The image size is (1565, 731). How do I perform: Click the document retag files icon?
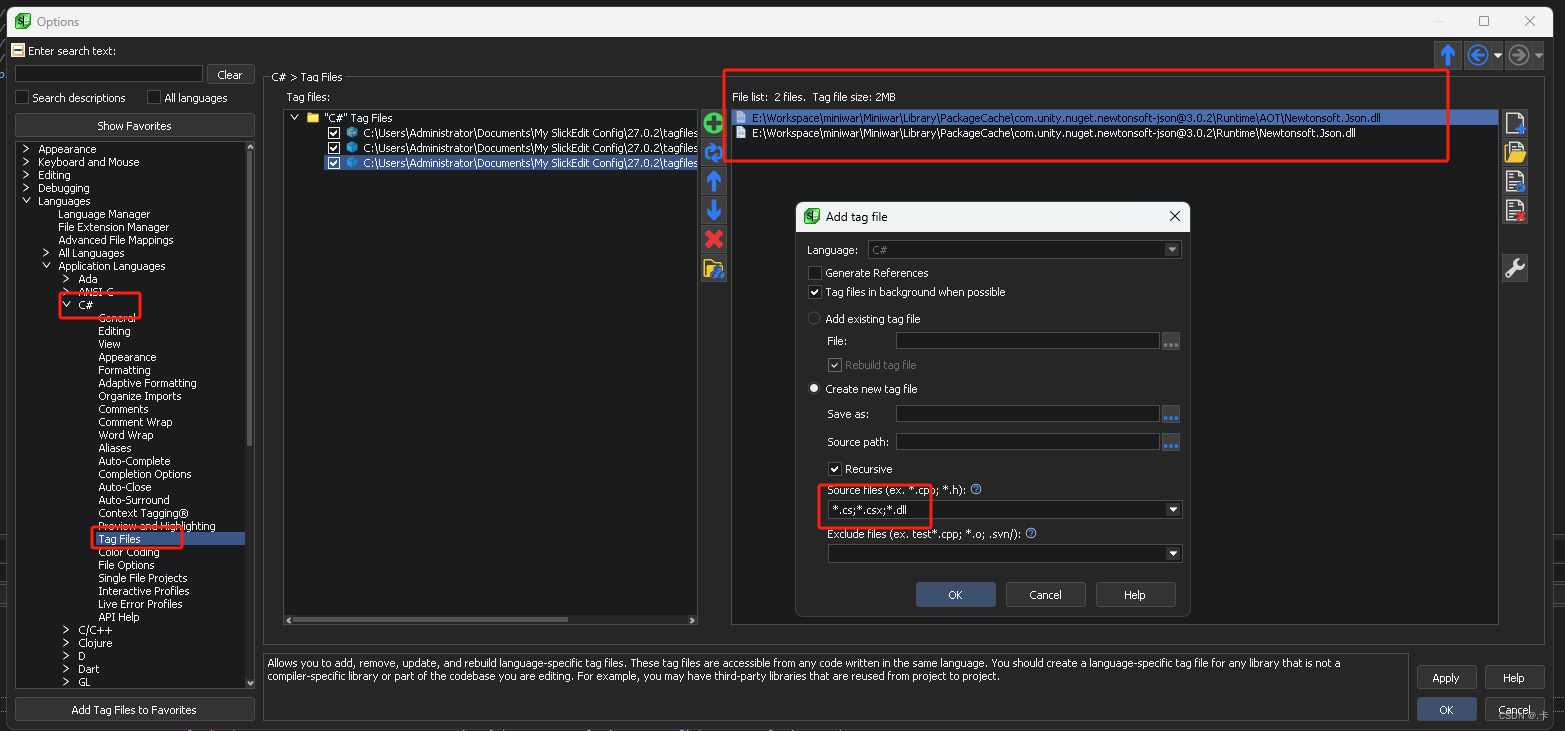tap(1515, 181)
